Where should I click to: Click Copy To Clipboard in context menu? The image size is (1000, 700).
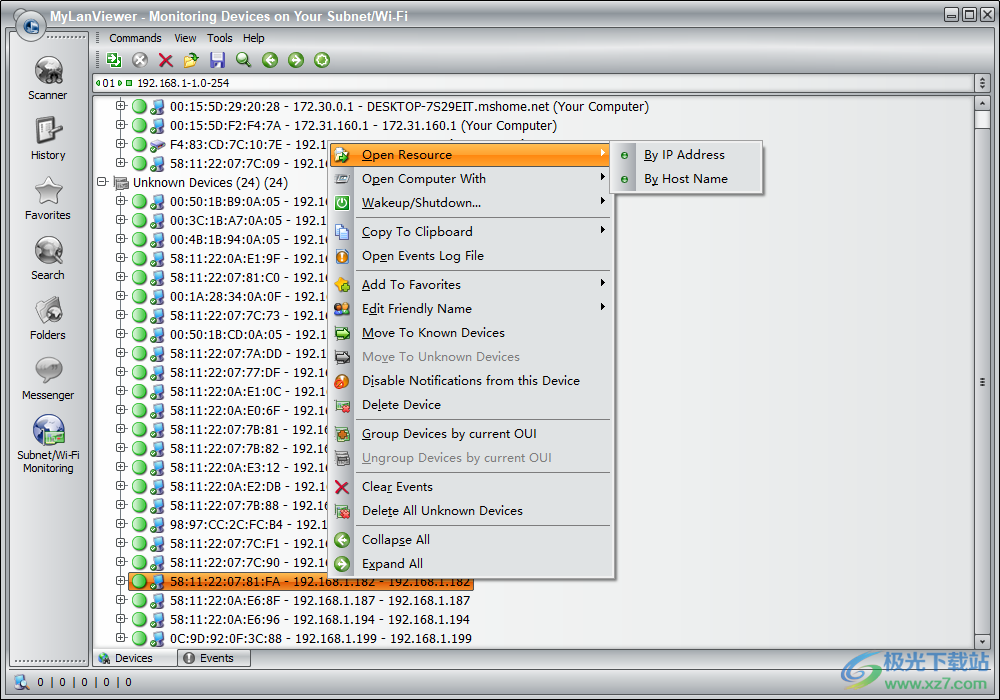[417, 232]
